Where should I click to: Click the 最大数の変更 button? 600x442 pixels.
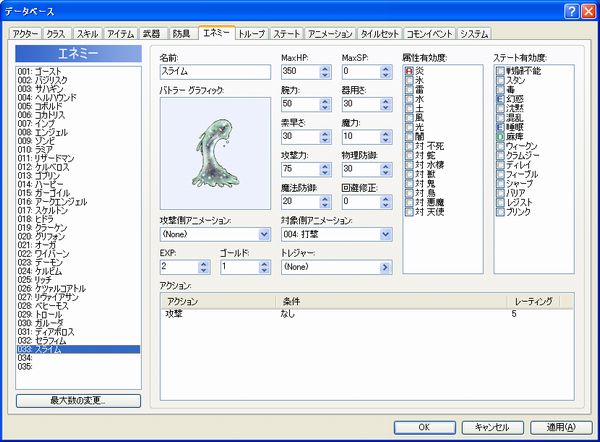[x=78, y=401]
